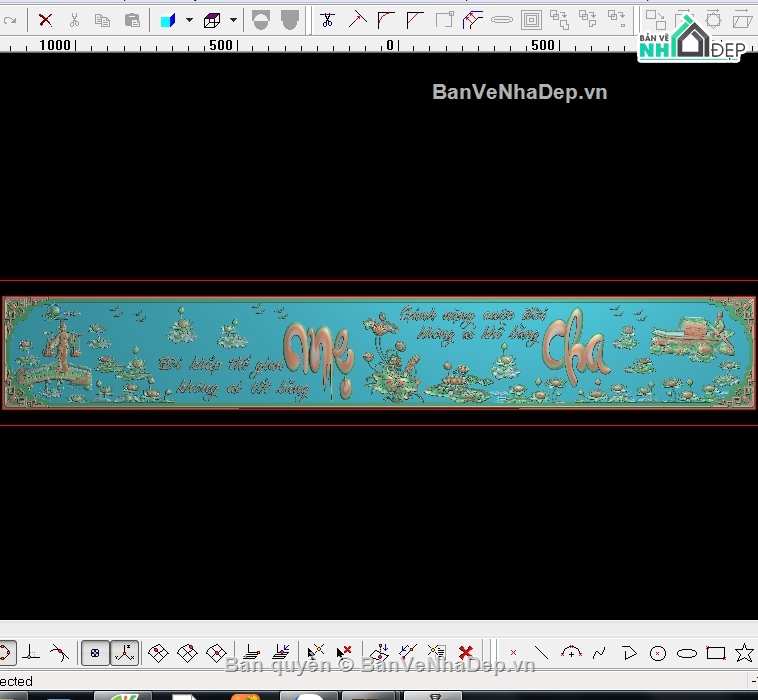
Task: Select the Point drawing tool
Action: pos(513,653)
